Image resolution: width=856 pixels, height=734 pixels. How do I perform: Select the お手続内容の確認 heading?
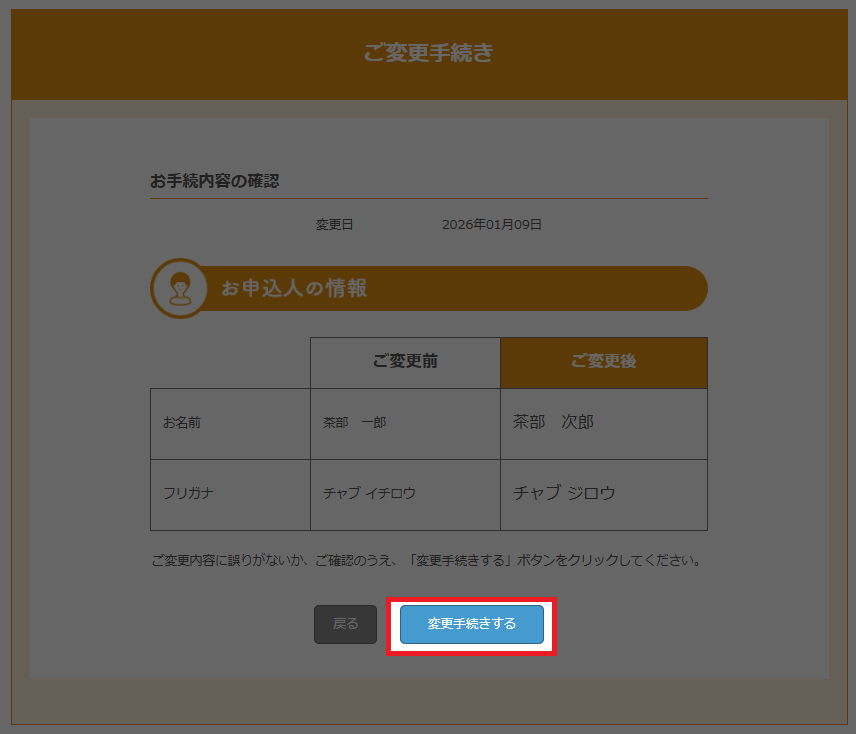click(x=214, y=181)
